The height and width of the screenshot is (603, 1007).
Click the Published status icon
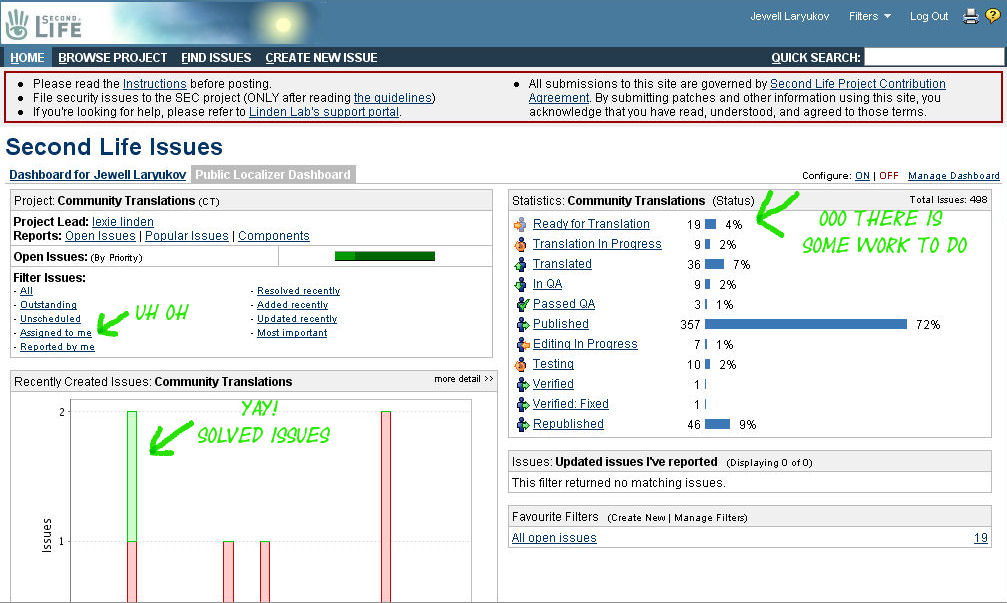click(x=520, y=324)
